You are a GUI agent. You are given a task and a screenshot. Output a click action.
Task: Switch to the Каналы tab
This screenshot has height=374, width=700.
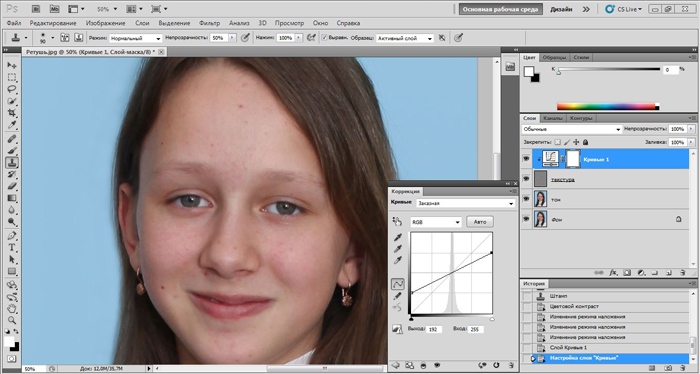(552, 118)
